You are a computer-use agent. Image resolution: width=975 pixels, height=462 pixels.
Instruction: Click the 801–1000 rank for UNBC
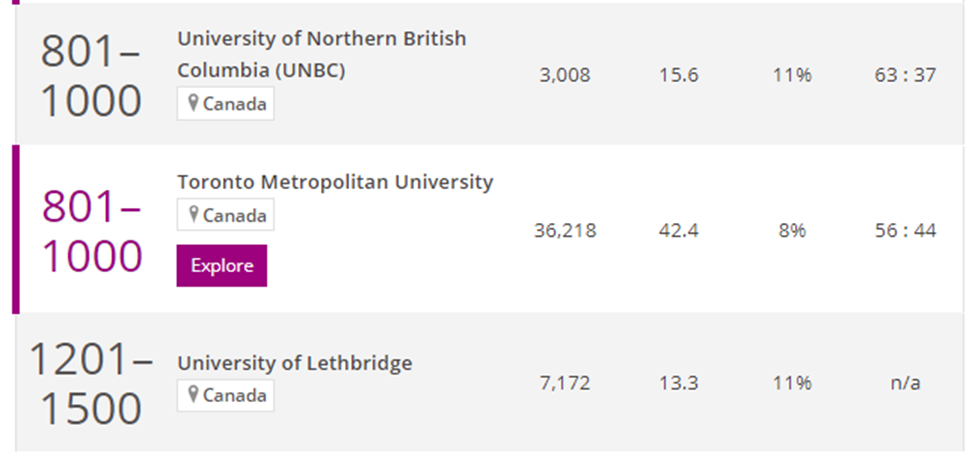pyautogui.click(x=91, y=75)
